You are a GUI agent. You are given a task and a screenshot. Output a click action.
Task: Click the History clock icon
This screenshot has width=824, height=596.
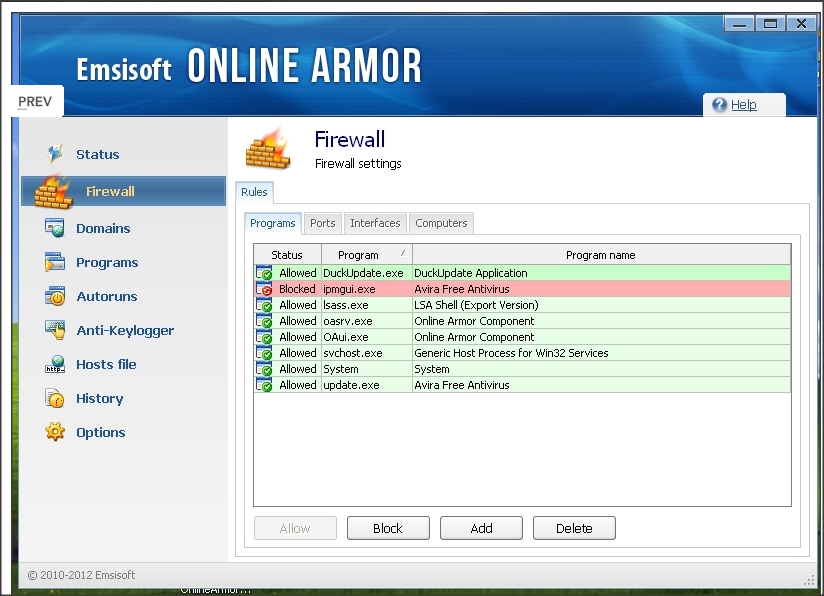[55, 398]
